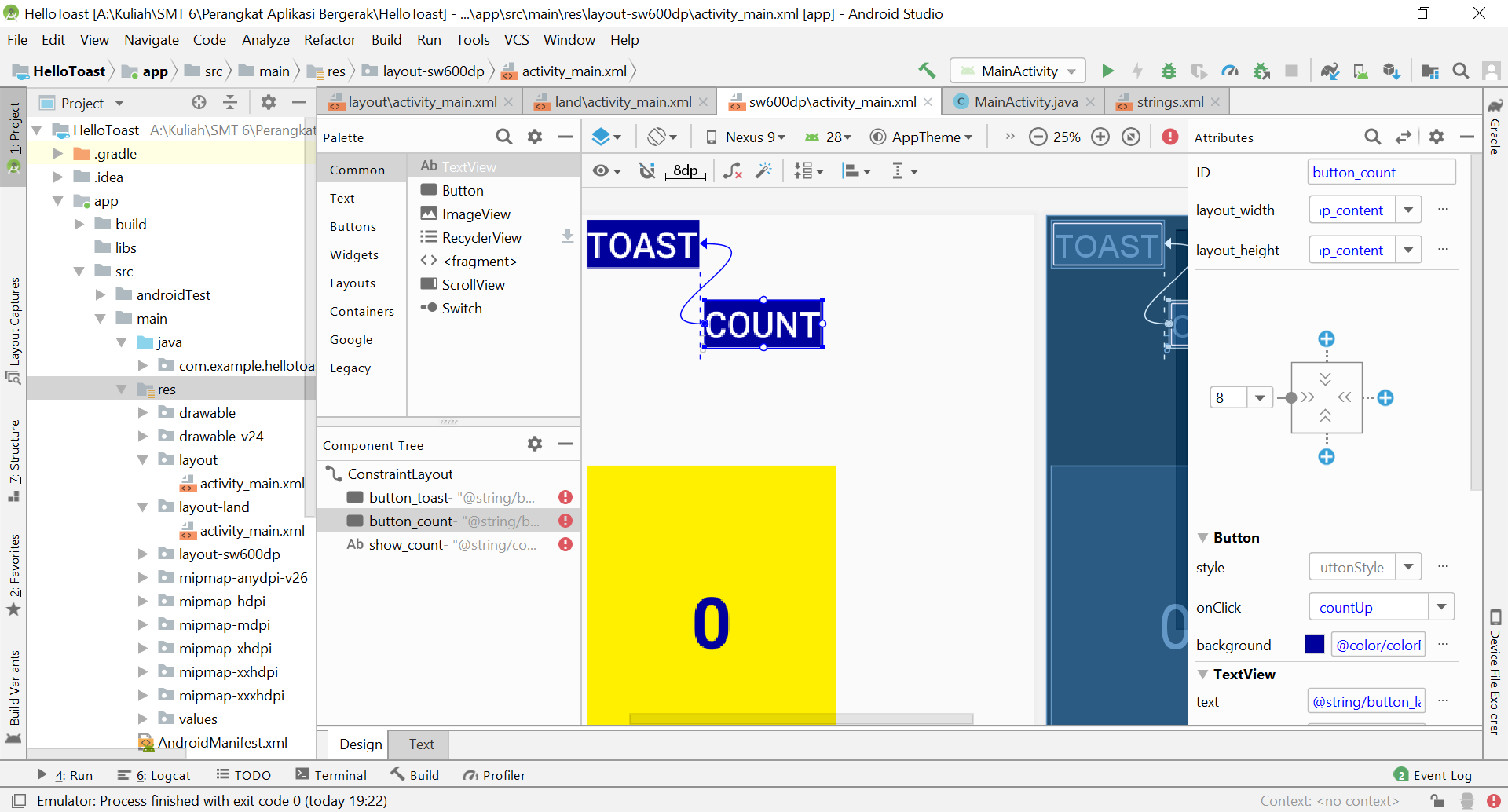Screen dimensions: 1508x812
Task: Open the Nexus 9 device dropdown
Action: point(745,137)
